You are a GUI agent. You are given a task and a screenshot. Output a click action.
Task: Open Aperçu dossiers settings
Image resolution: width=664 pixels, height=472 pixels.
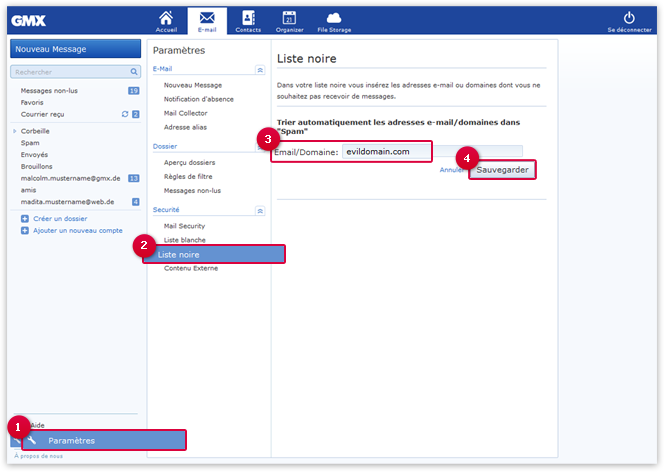pos(189,163)
